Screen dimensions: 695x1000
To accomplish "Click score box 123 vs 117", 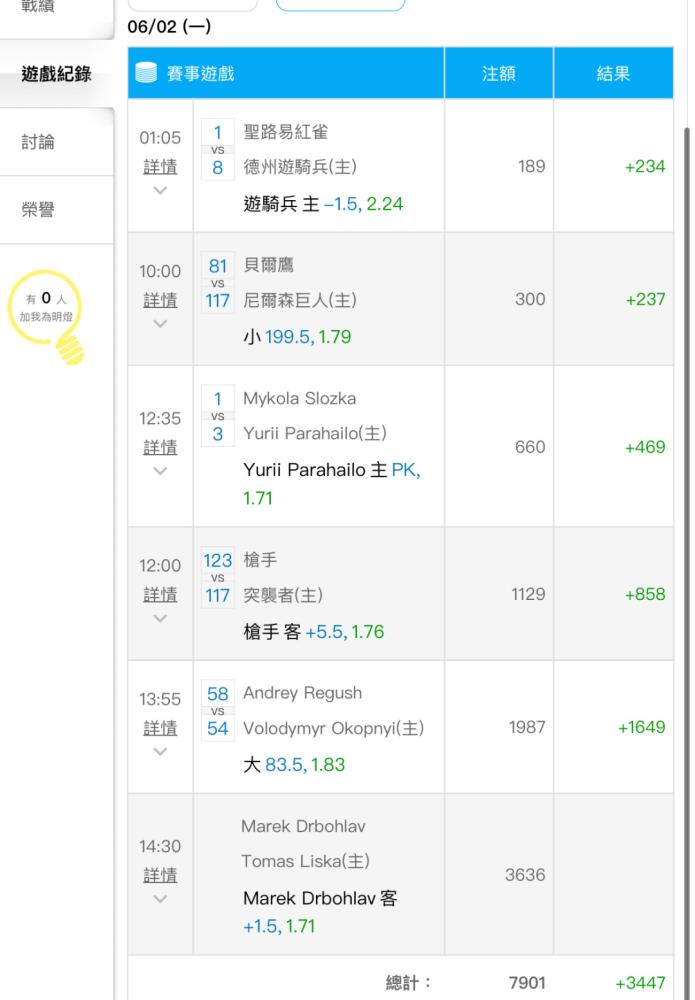I will coord(217,578).
